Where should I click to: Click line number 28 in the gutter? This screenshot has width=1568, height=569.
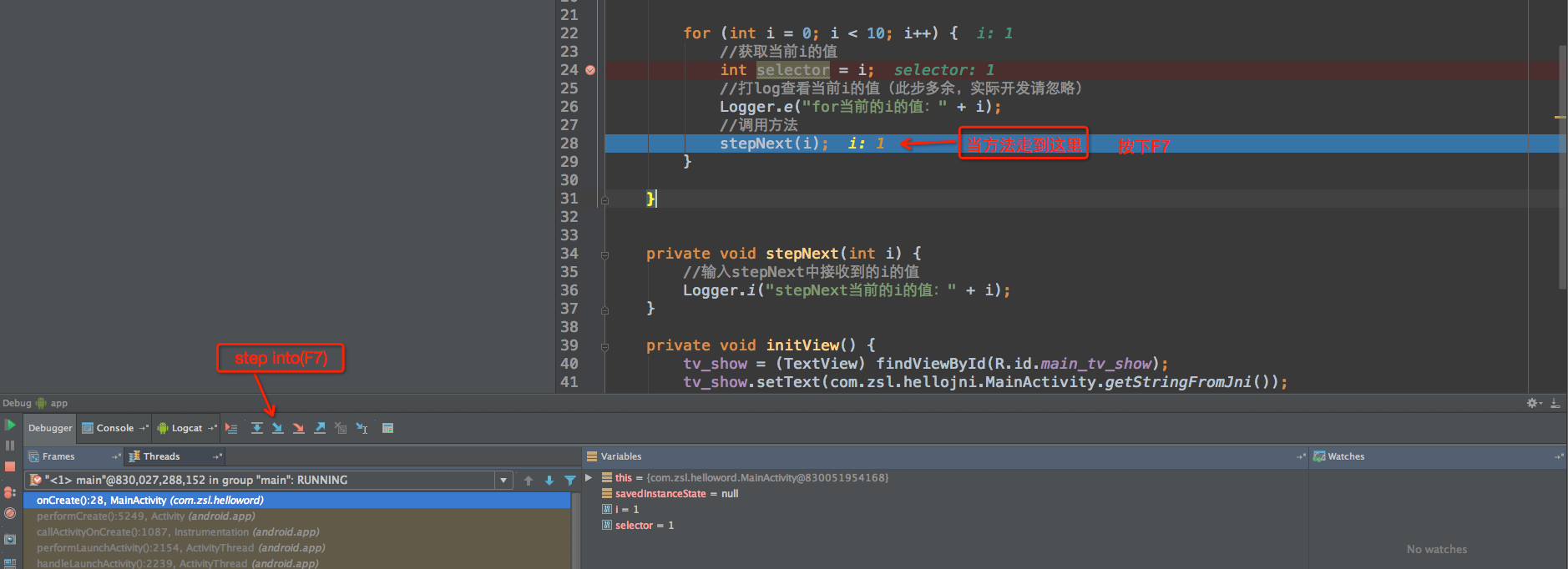tap(569, 144)
